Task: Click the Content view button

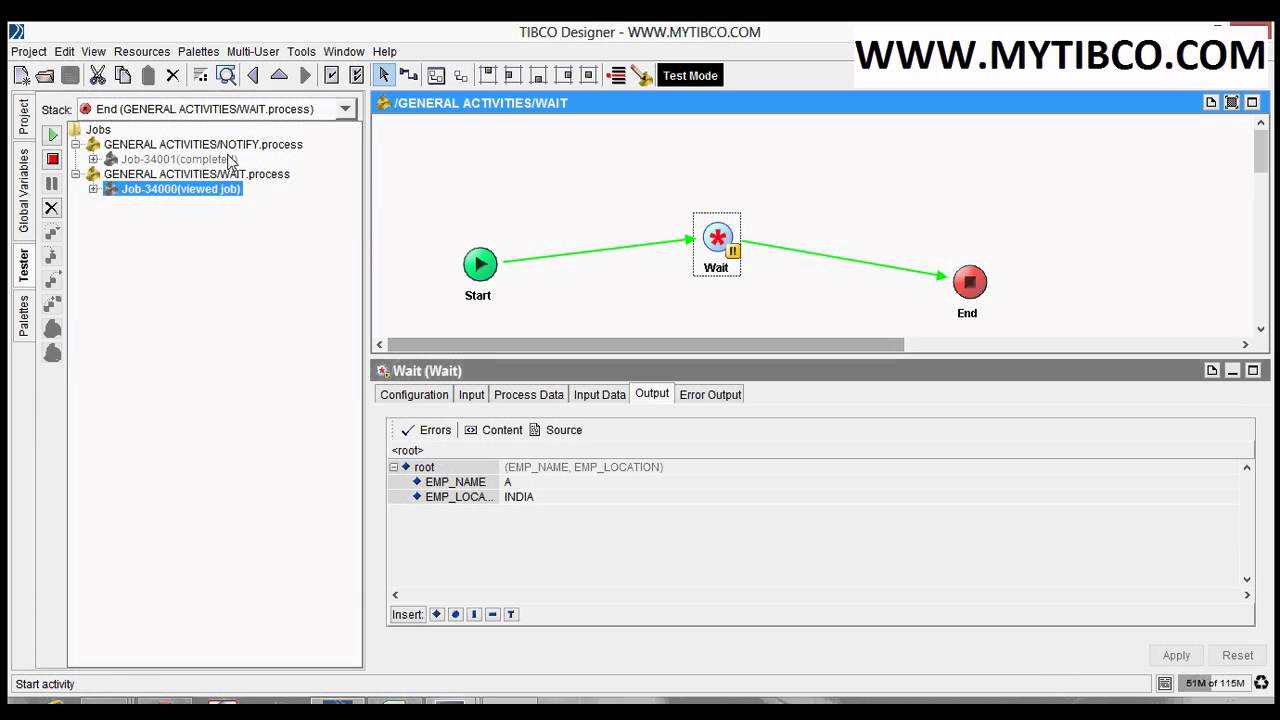Action: click(493, 430)
